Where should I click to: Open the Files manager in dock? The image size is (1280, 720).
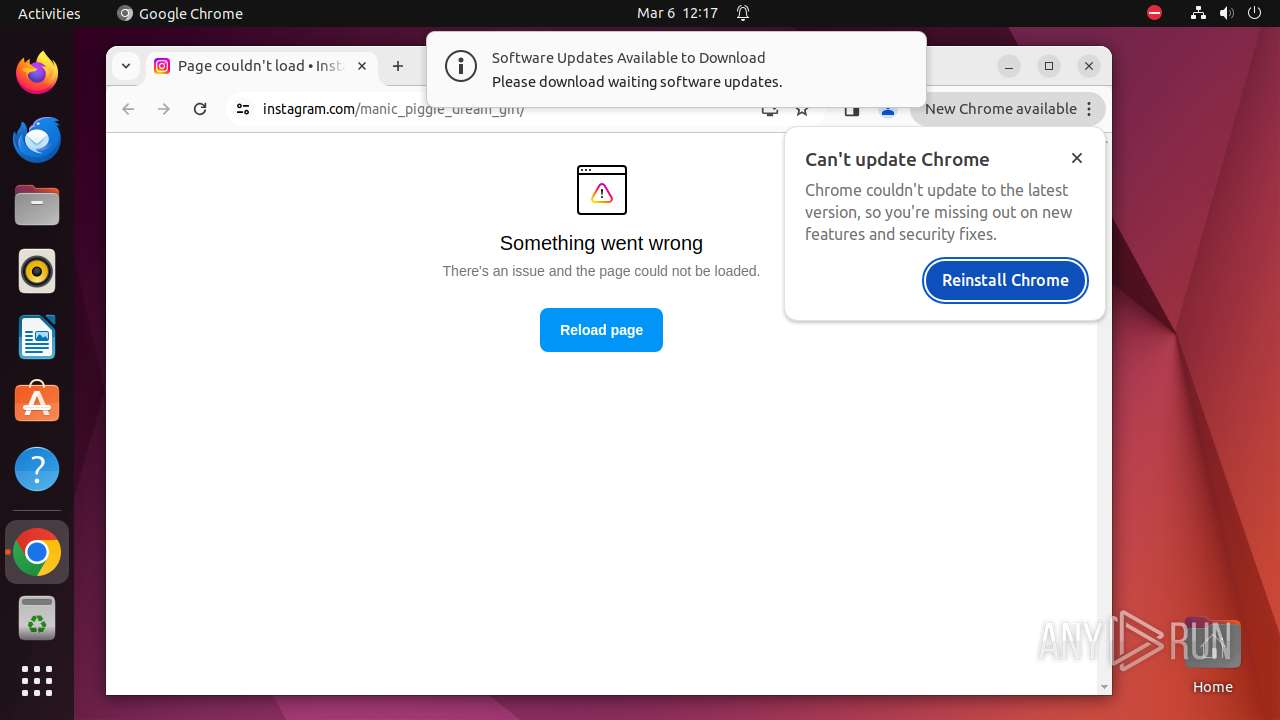tap(37, 205)
